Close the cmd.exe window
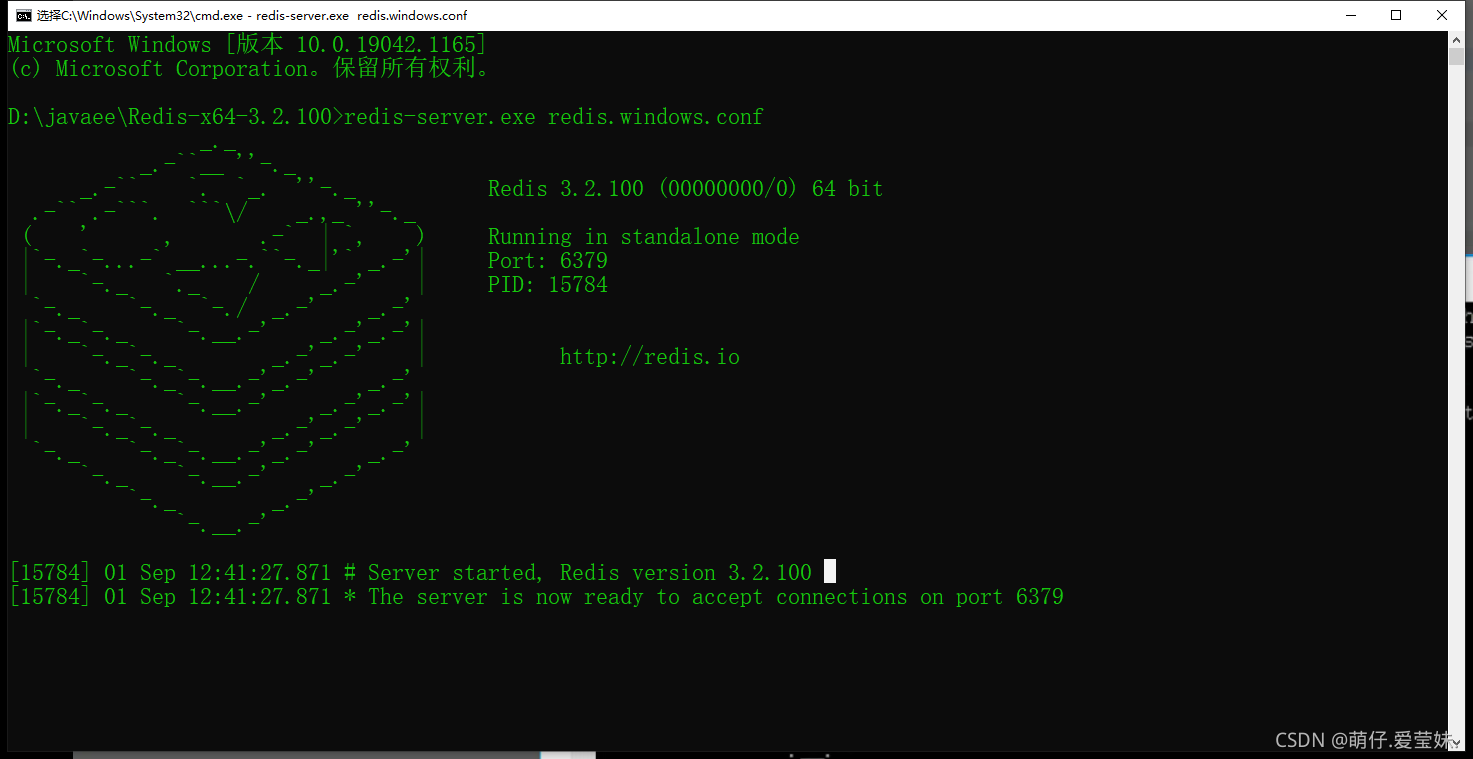Viewport: 1473px width, 759px height. [x=1442, y=15]
